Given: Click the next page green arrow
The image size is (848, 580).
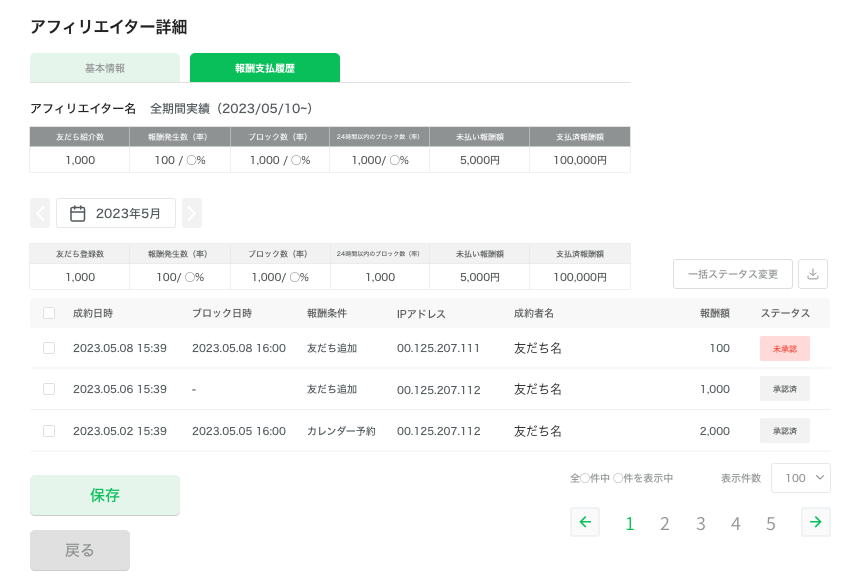Looking at the screenshot, I should (816, 522).
